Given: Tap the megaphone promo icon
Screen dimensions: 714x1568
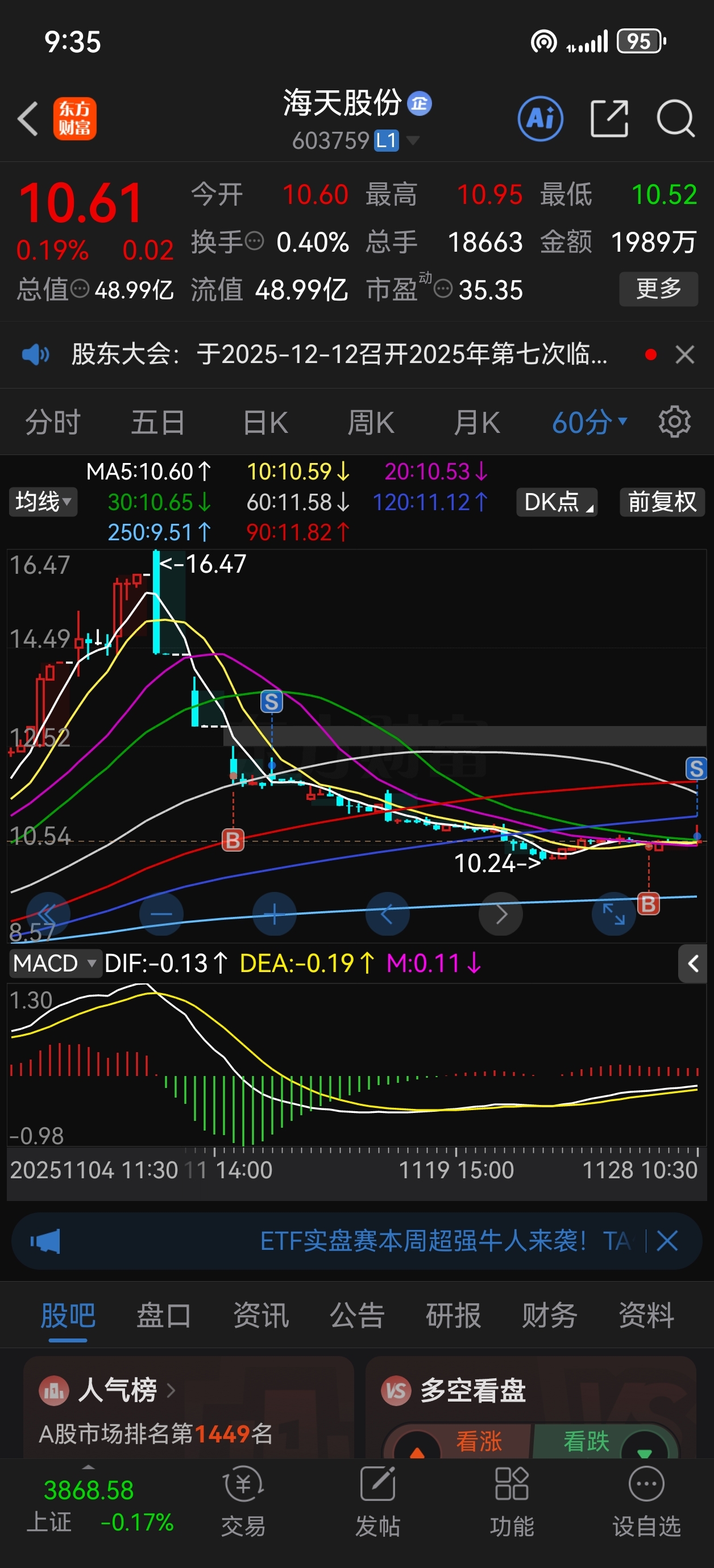Looking at the screenshot, I should click(x=45, y=1241).
